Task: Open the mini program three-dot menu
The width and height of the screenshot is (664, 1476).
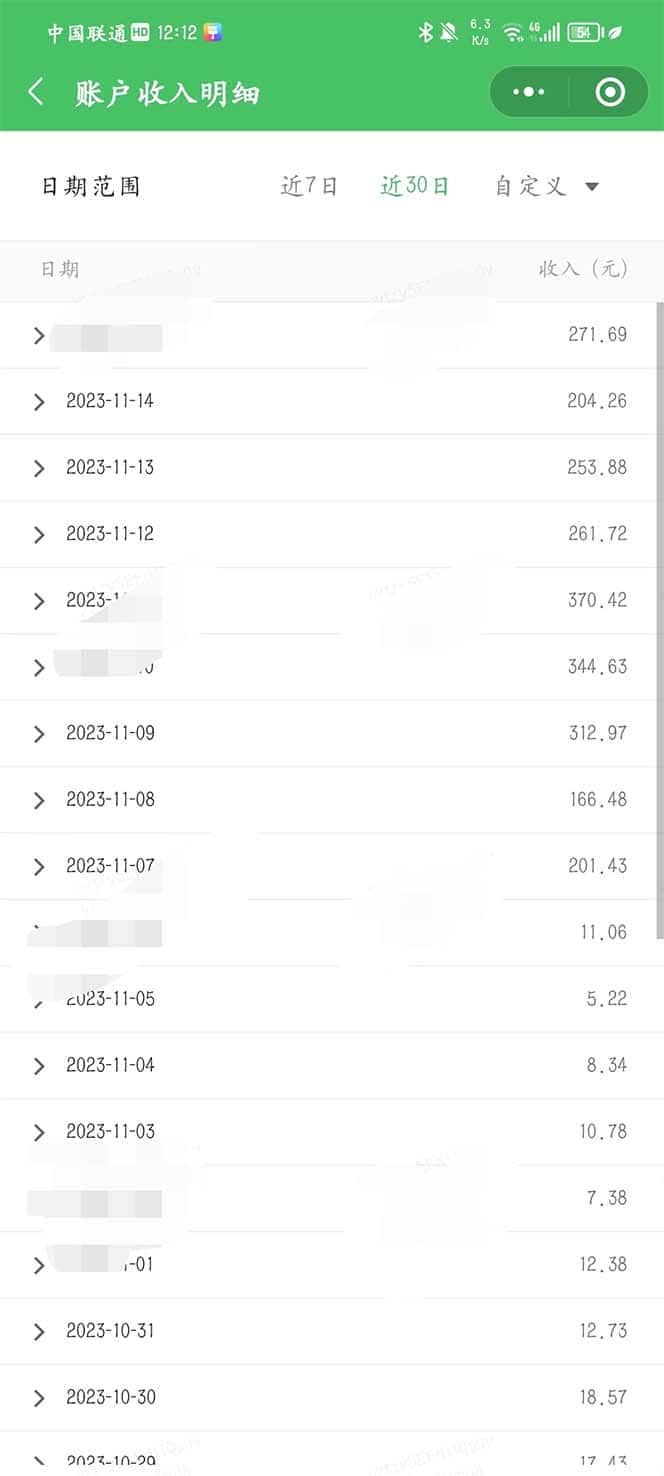Action: pyautogui.click(x=528, y=93)
